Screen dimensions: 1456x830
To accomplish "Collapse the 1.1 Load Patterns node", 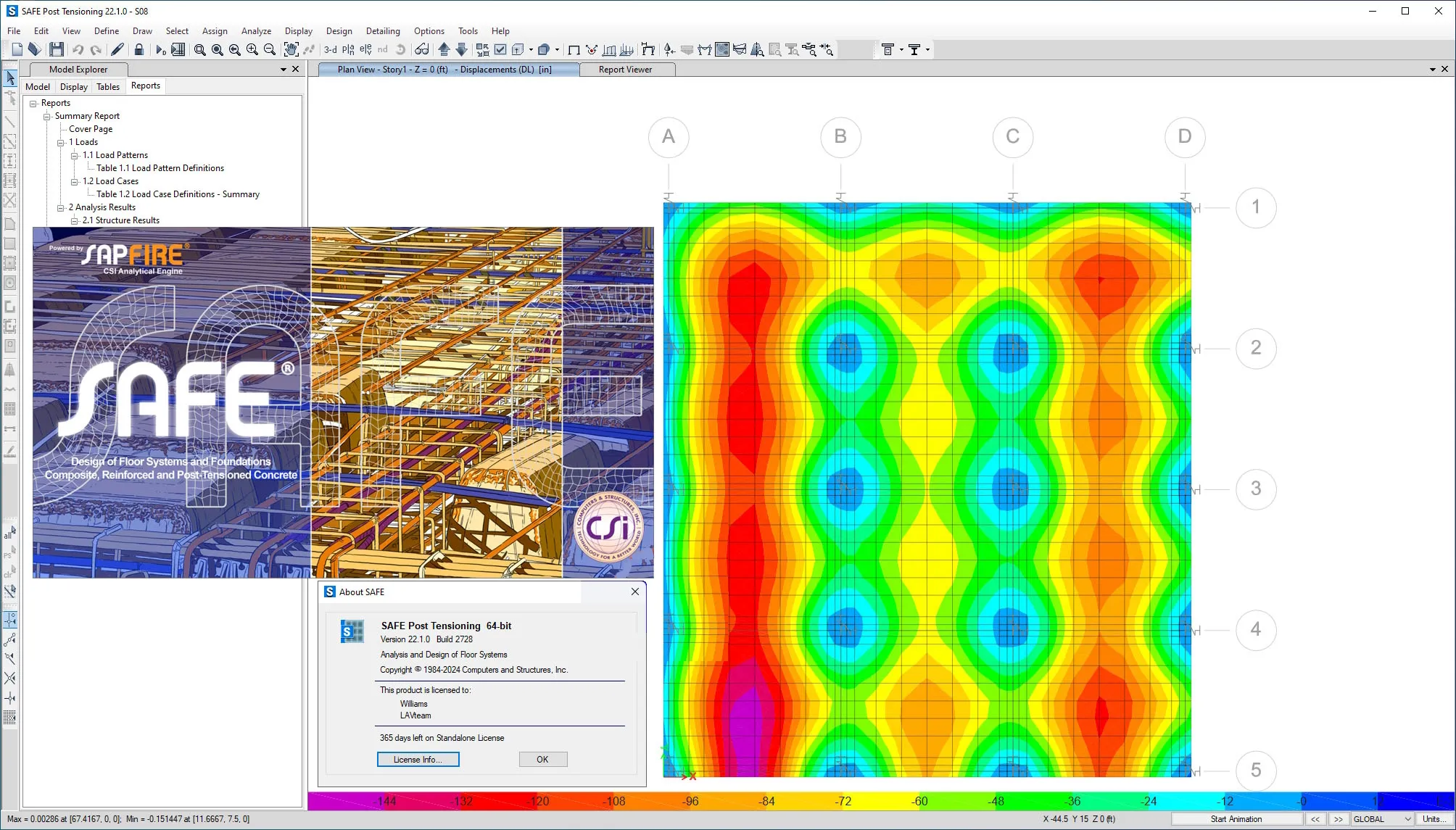I will pos(75,155).
